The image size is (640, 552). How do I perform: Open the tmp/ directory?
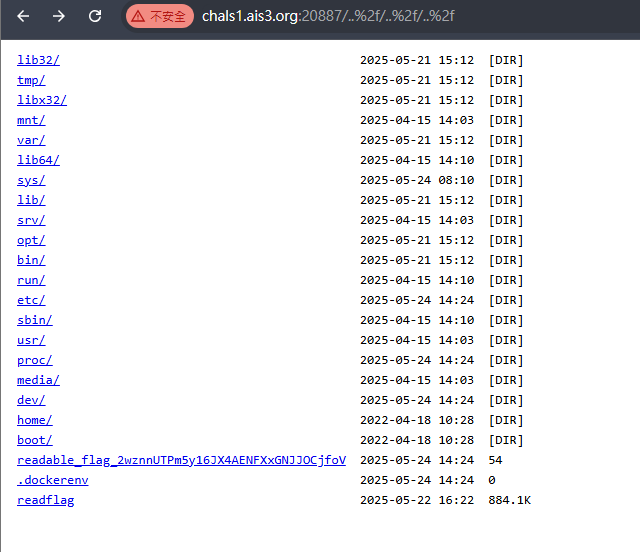pos(31,80)
